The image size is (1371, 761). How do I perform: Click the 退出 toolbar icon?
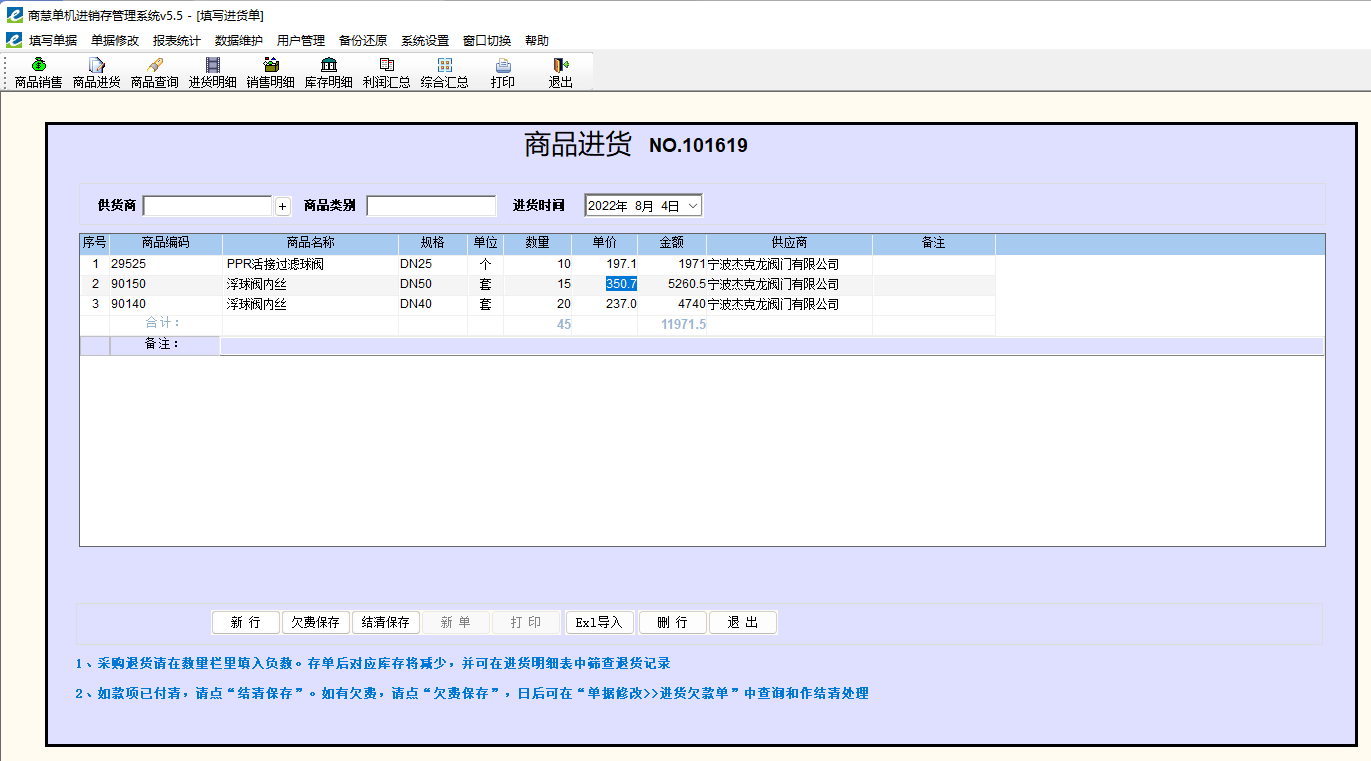pyautogui.click(x=561, y=73)
